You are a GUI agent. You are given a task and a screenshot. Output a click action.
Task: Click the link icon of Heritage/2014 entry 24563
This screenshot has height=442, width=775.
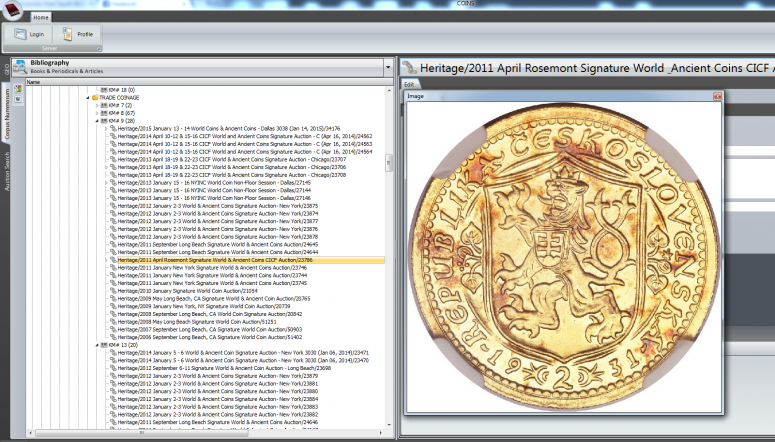coord(113,144)
